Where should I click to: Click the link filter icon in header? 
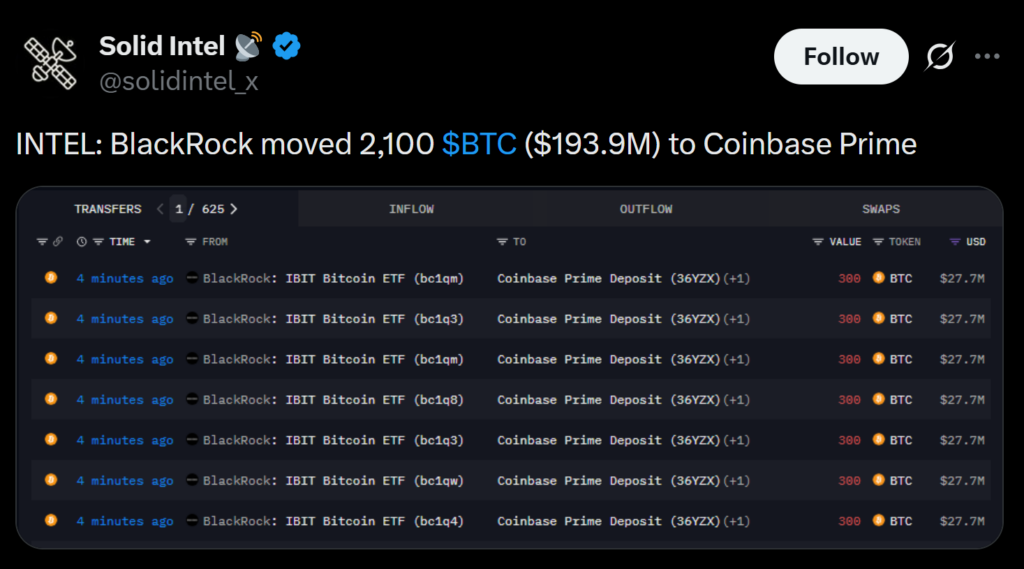click(58, 242)
